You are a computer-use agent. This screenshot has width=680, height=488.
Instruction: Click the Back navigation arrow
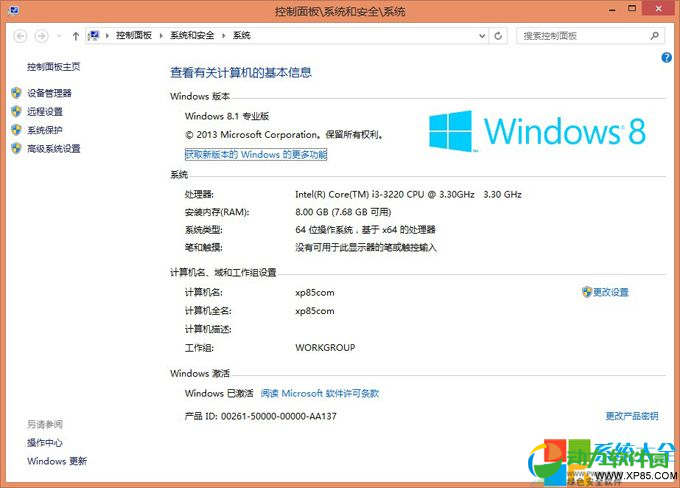pyautogui.click(x=20, y=36)
